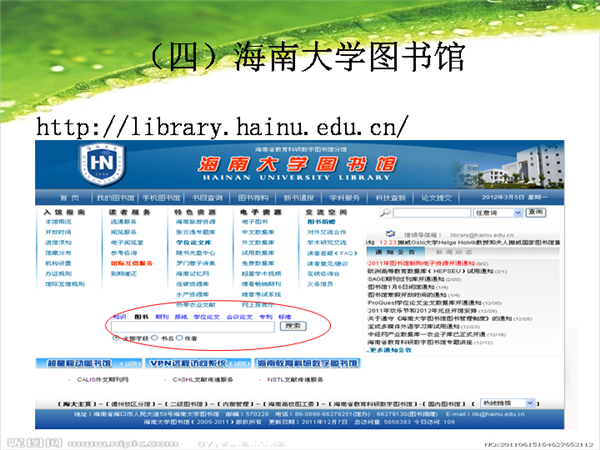Select the 报纸 search category tab
Image resolution: width=600 pixels, height=450 pixels.
[181, 317]
